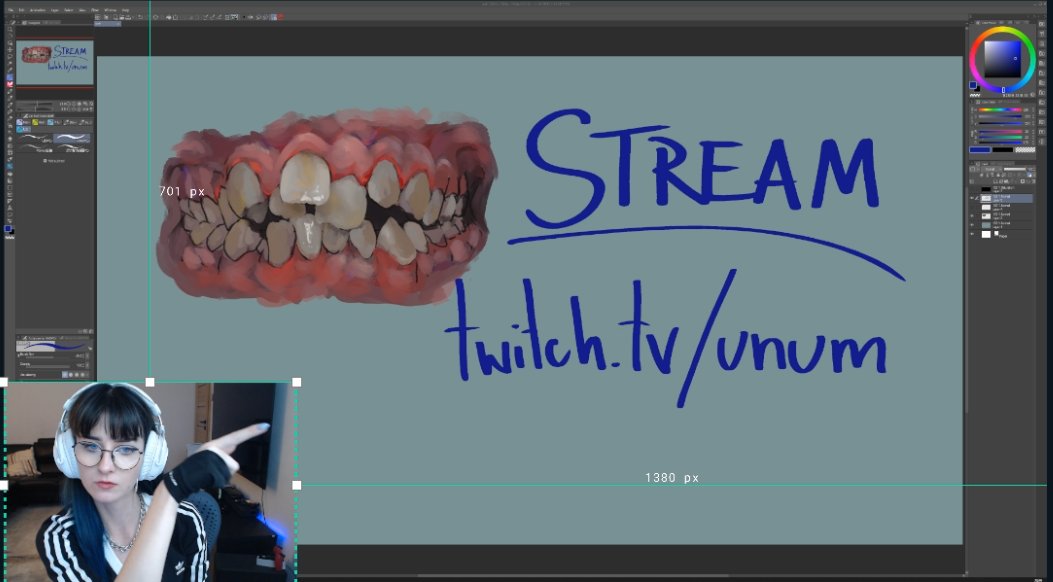Select bottom-left brush preset stroke
1053x582 pixels.
(35, 148)
